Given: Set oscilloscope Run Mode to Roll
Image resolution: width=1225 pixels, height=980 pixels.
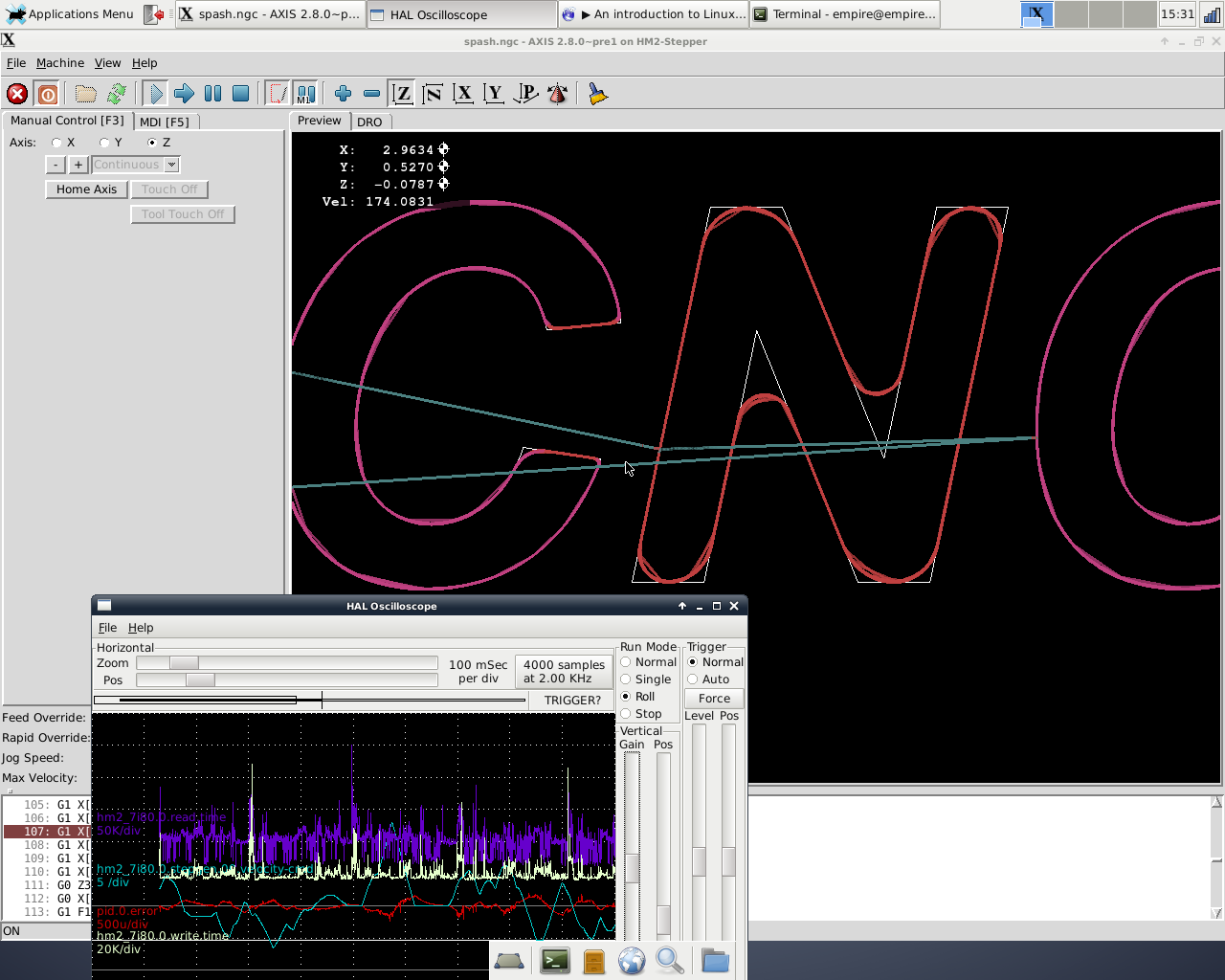Looking at the screenshot, I should pos(626,697).
